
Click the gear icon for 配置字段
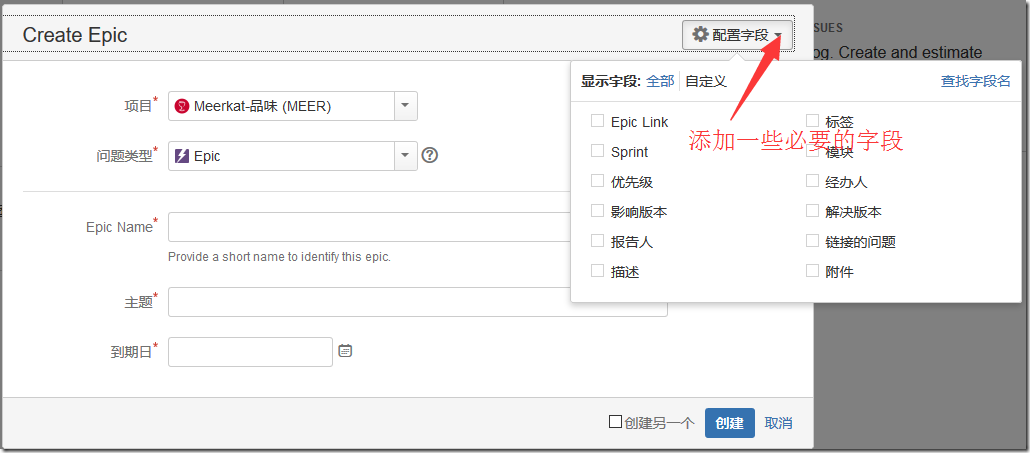coord(700,35)
